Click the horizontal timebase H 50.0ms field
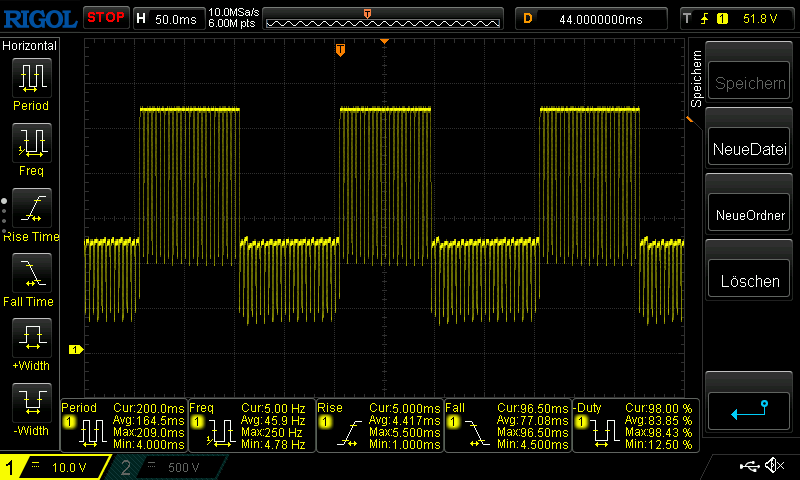The width and height of the screenshot is (800, 480). click(168, 19)
